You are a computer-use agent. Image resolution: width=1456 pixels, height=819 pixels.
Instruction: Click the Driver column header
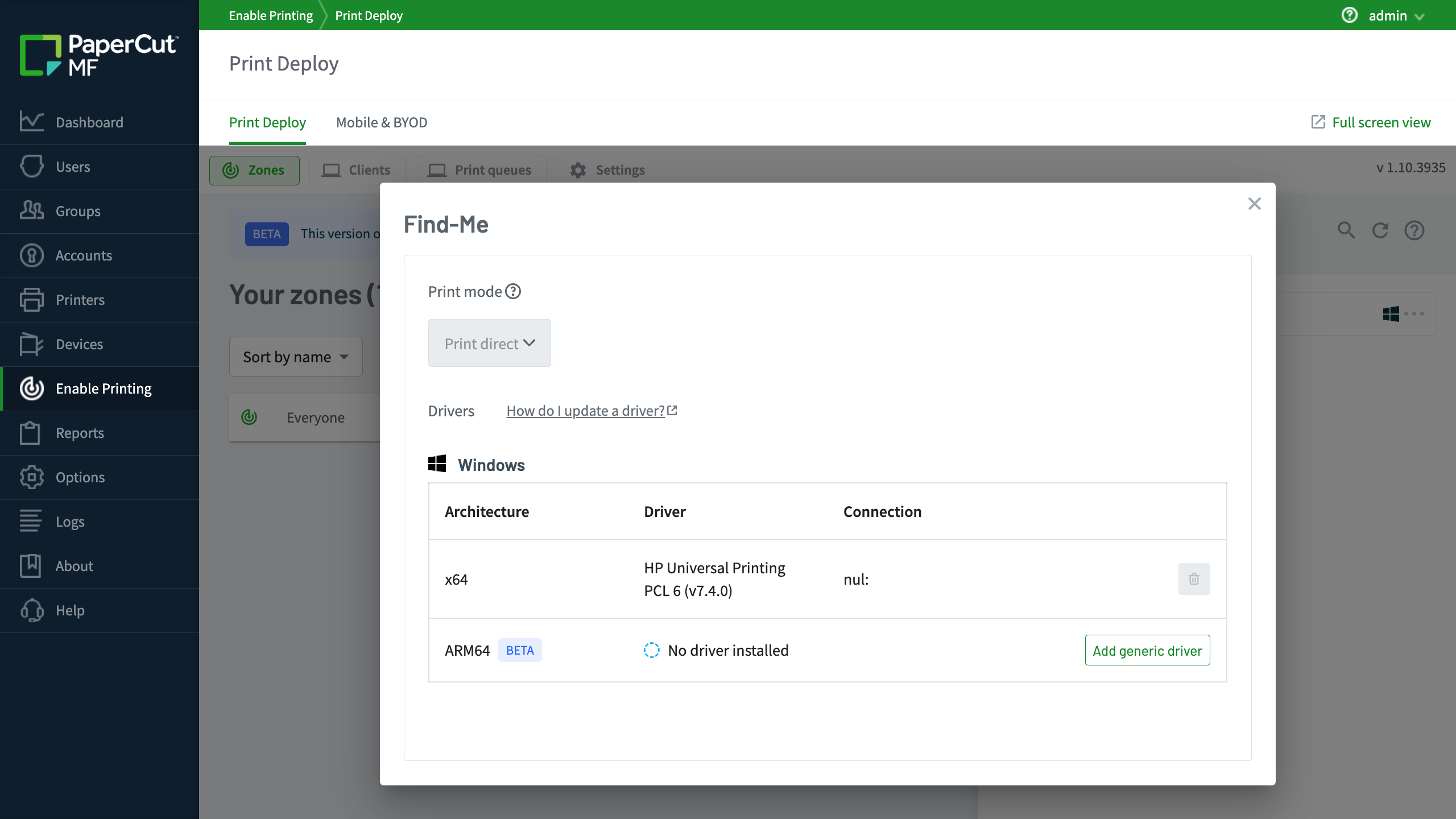665,511
